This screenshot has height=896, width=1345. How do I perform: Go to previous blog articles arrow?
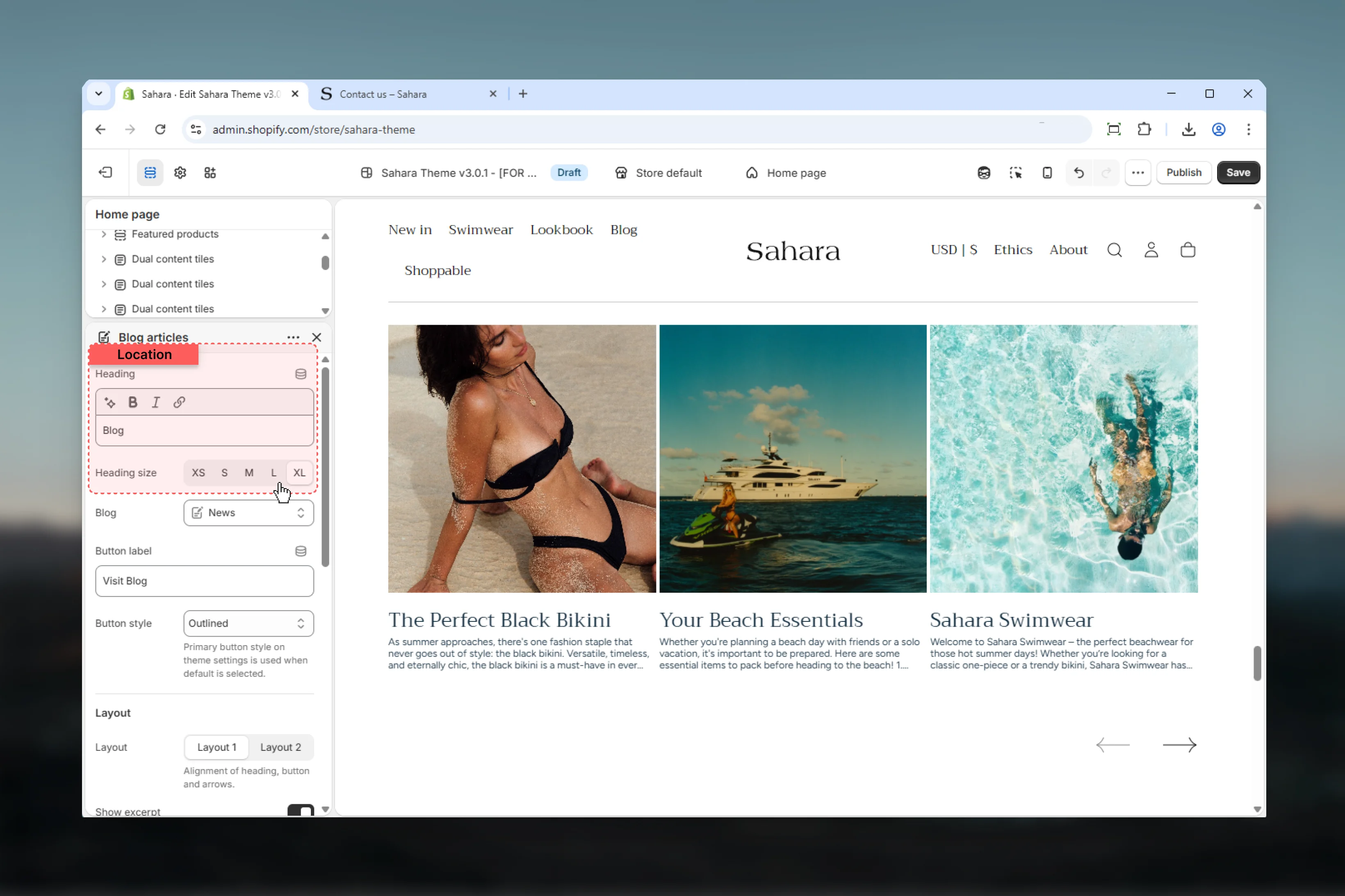point(1112,745)
